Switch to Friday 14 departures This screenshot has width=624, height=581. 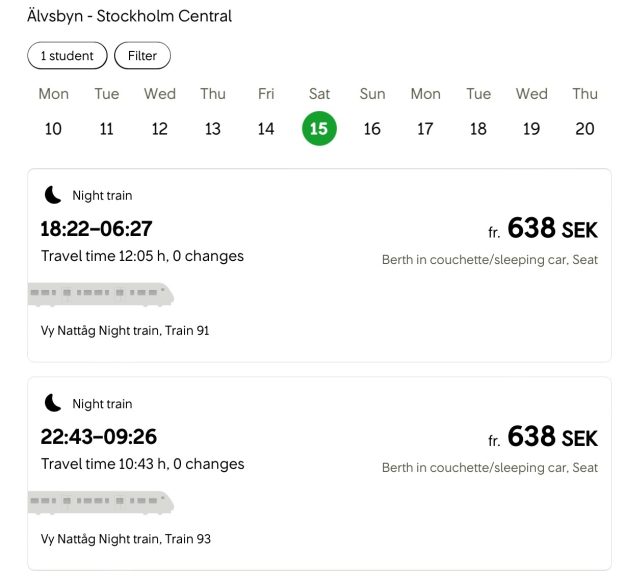pos(266,113)
